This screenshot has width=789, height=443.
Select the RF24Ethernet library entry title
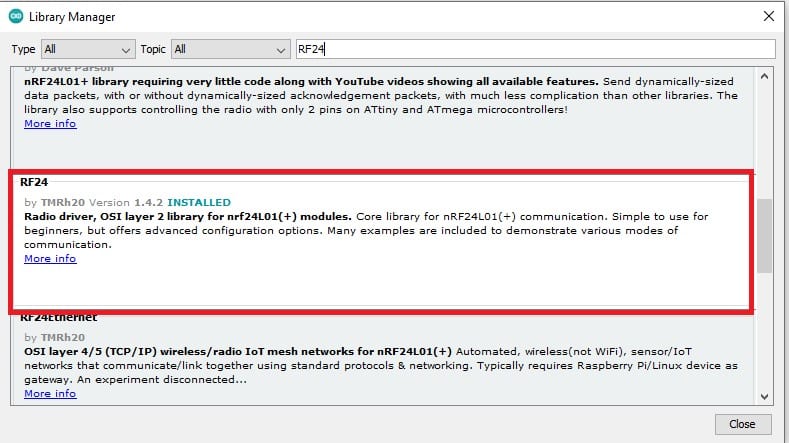click(59, 318)
